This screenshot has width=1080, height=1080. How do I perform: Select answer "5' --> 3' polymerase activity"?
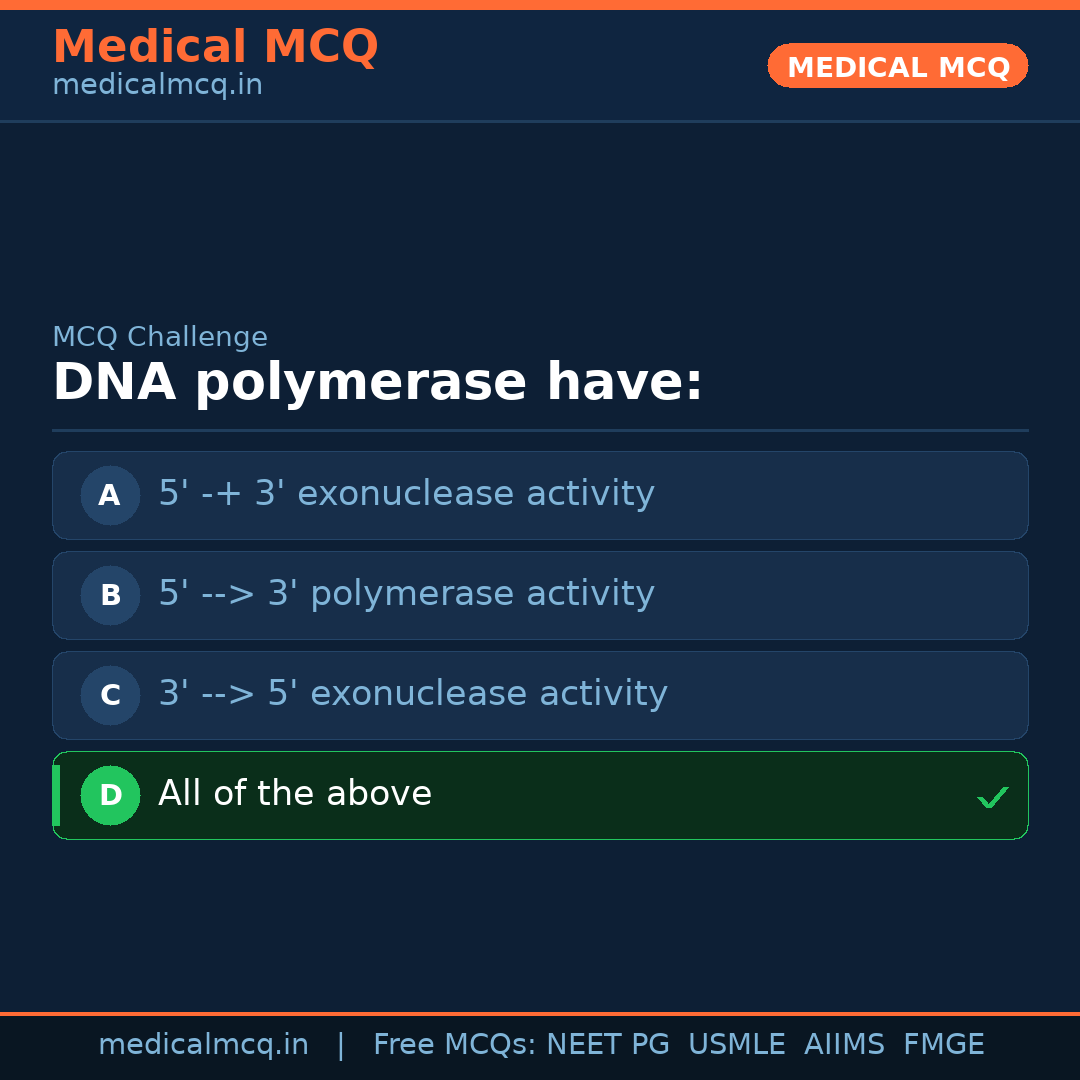point(406,594)
